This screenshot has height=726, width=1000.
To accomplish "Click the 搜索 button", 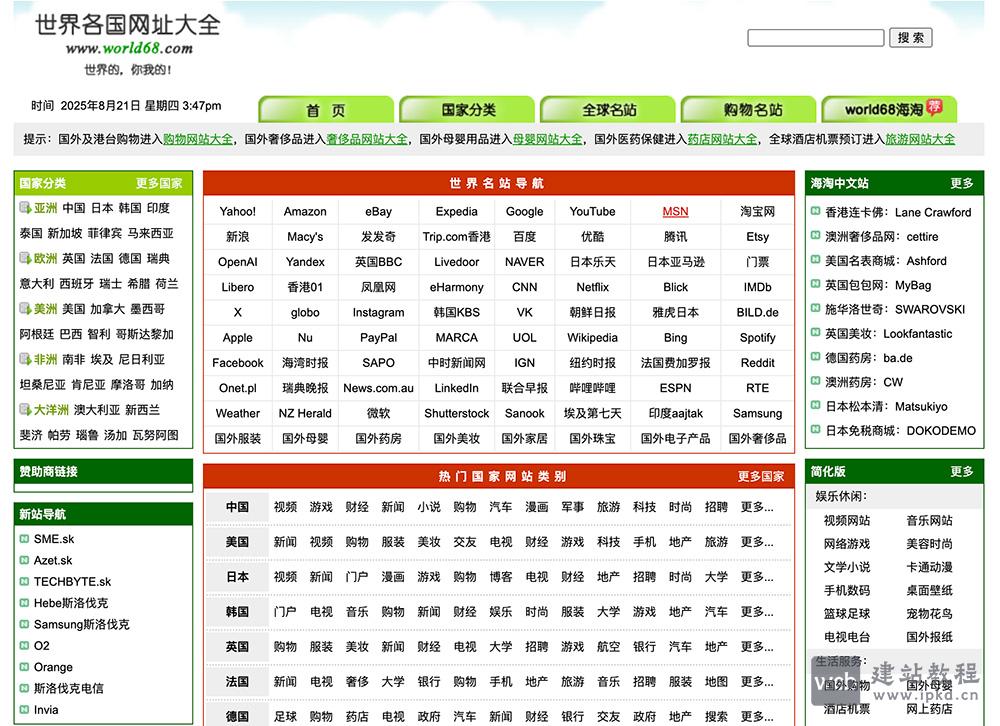I will 911,38.
